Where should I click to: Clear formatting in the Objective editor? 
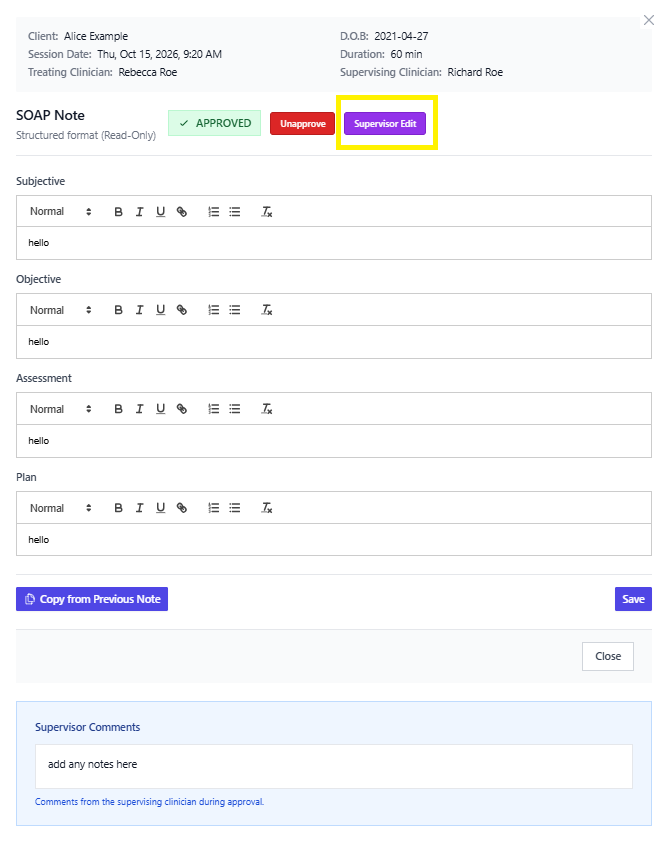click(267, 310)
